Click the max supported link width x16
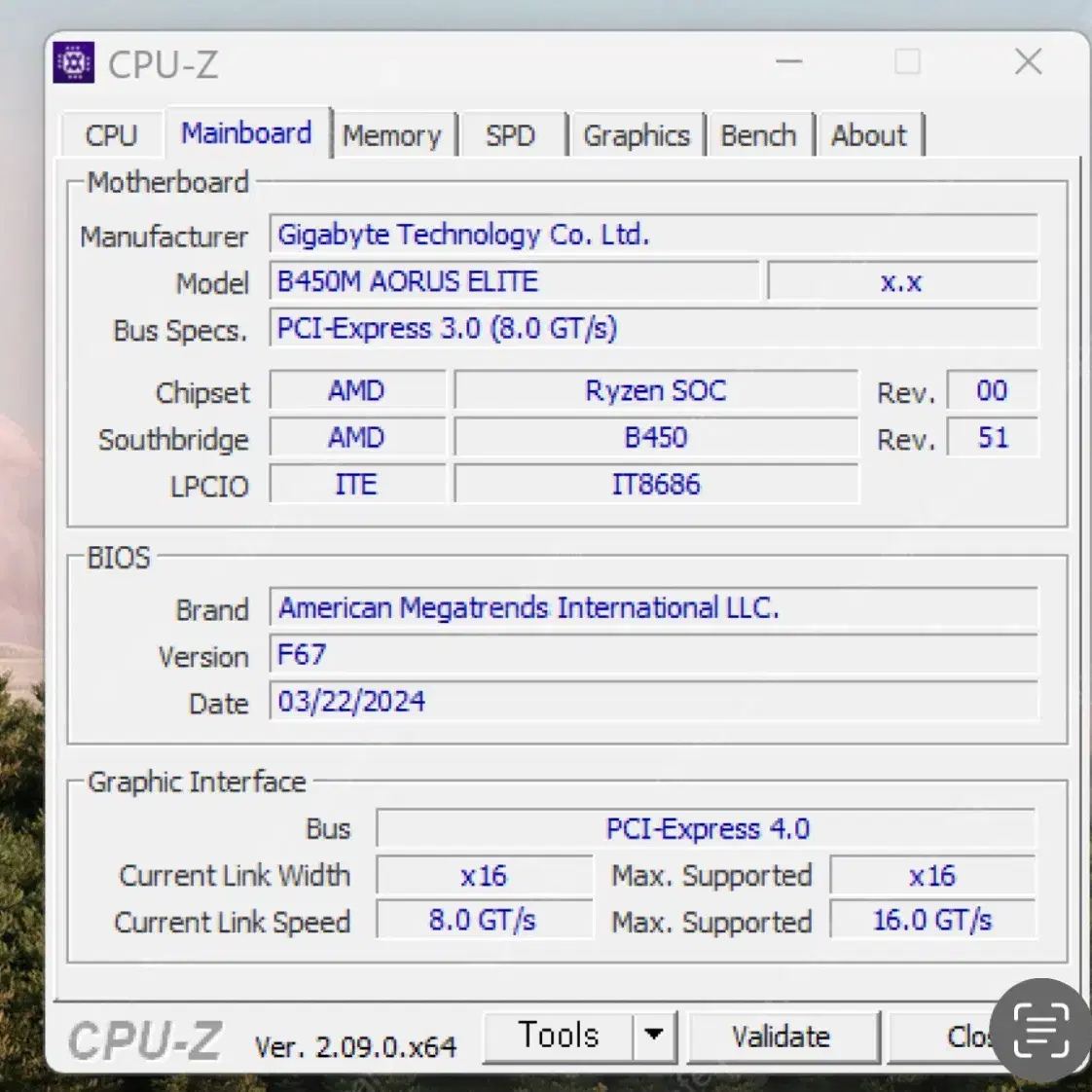This screenshot has width=1092, height=1092. (932, 875)
